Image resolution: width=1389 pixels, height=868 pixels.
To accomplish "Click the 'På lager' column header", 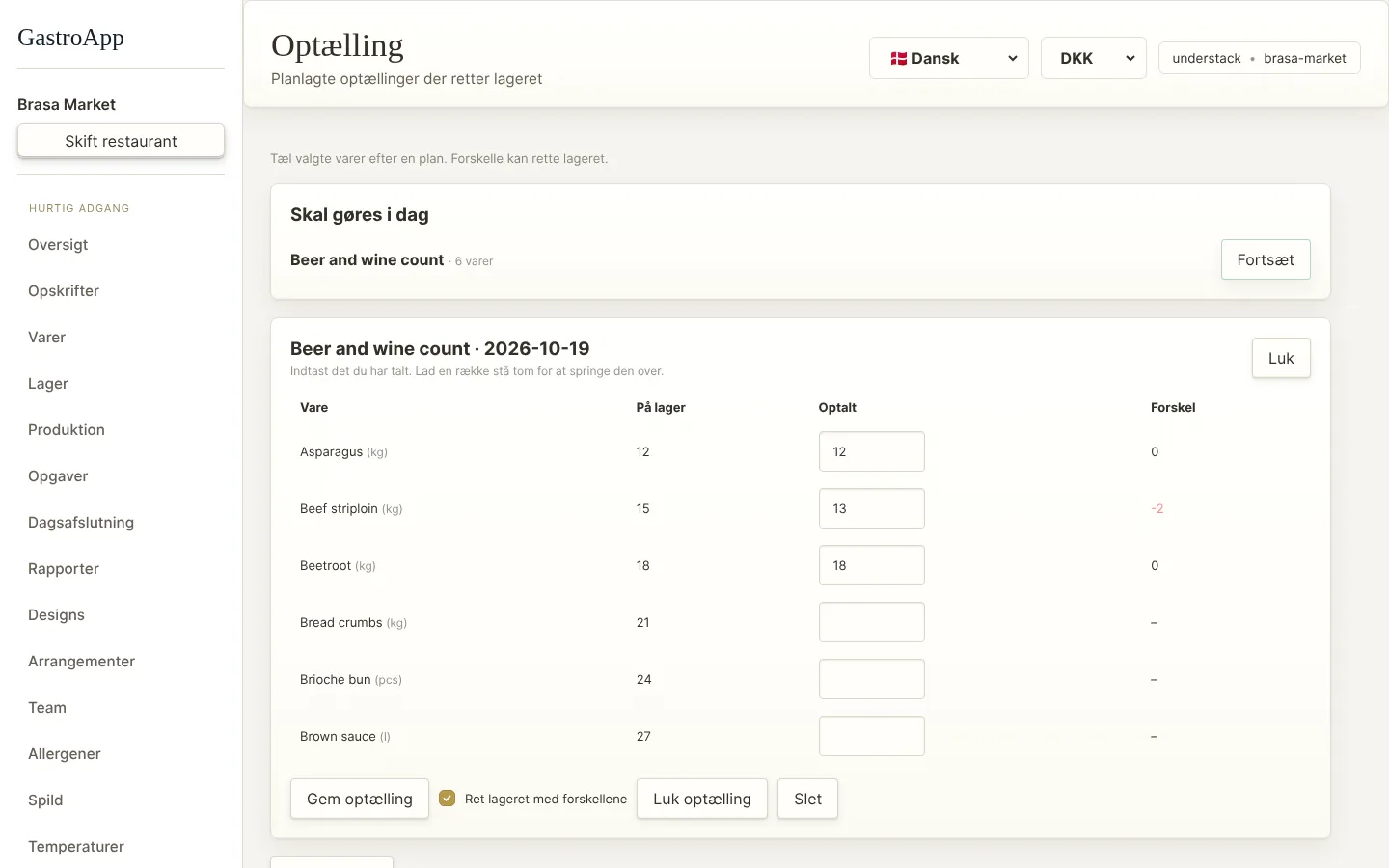I will [x=661, y=407].
